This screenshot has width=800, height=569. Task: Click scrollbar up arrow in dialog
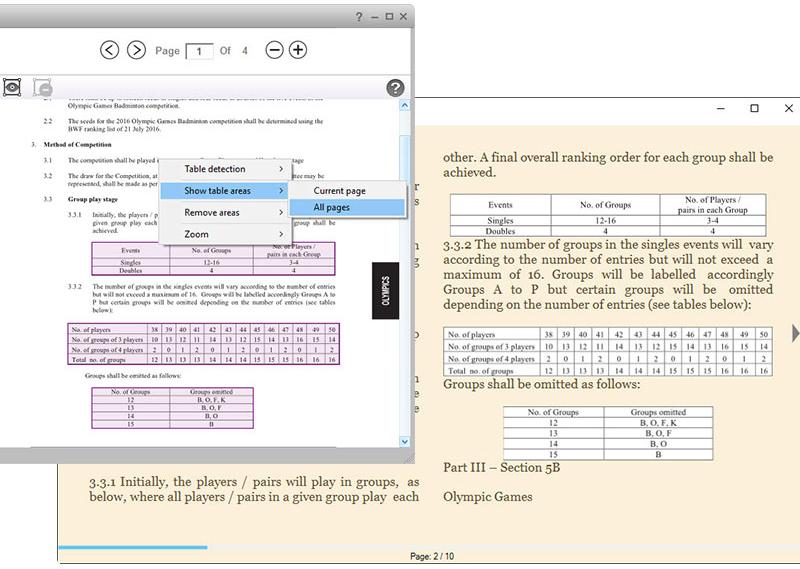[405, 105]
